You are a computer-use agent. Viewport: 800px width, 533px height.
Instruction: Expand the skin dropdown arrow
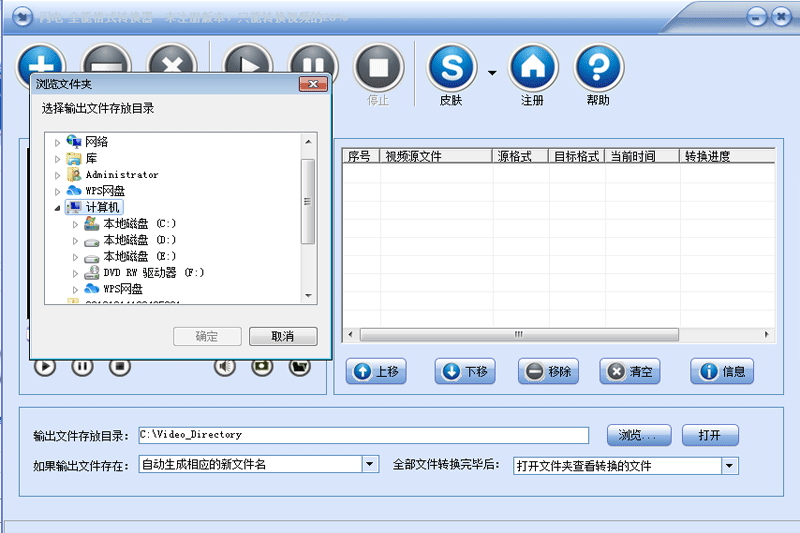[x=492, y=73]
